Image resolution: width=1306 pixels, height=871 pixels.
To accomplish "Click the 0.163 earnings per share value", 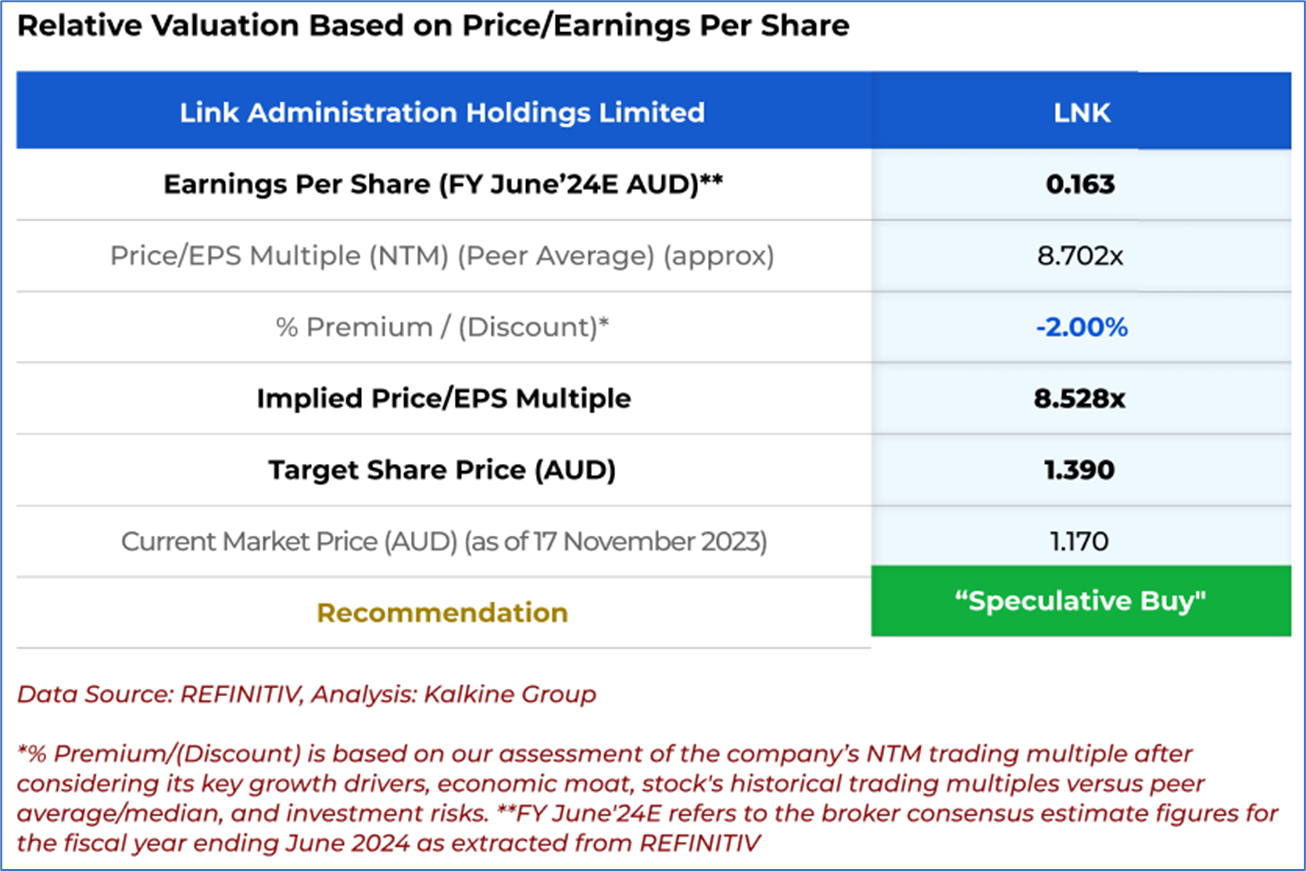I will coord(1082,185).
